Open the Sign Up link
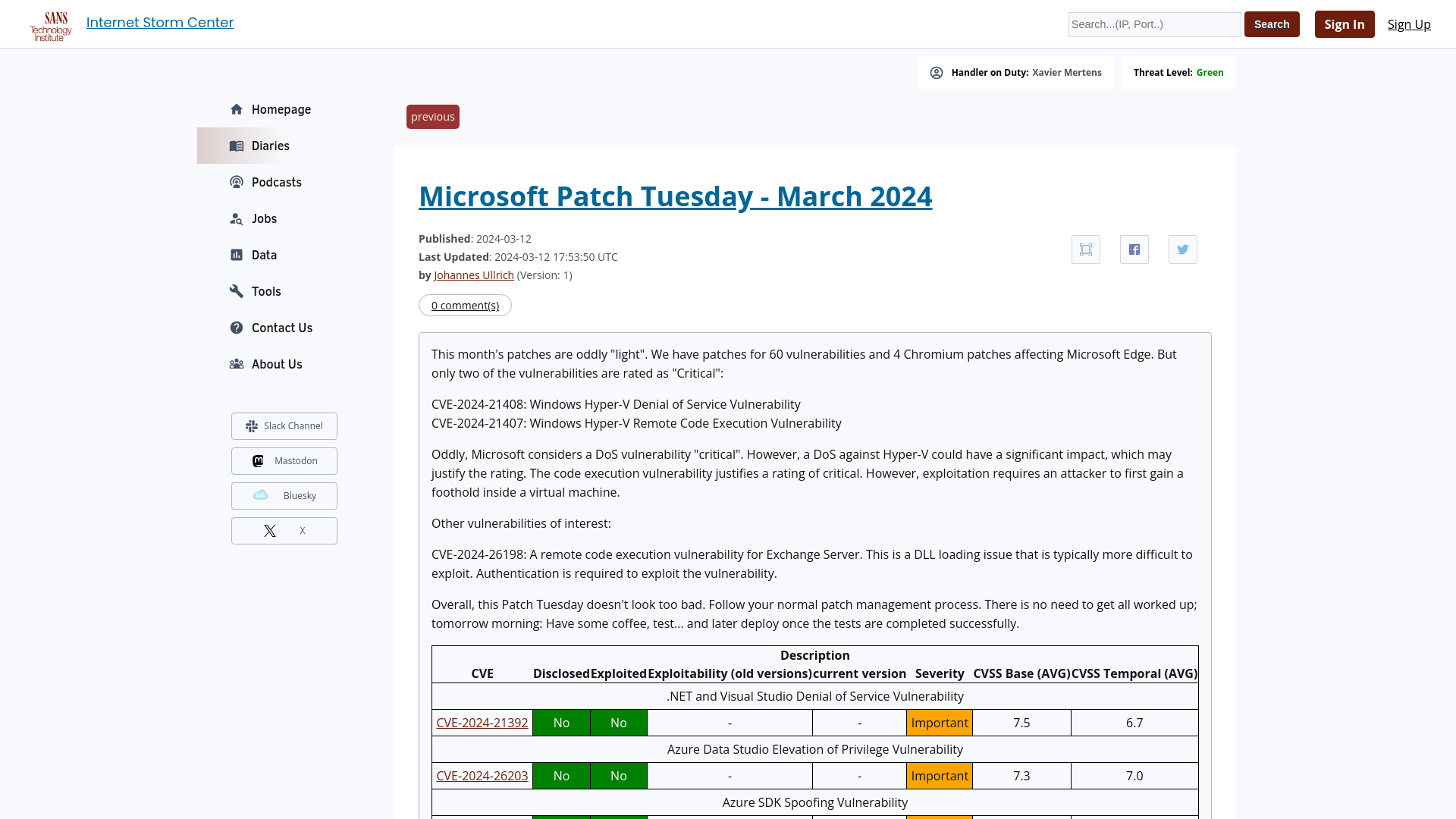Viewport: 1456px width, 819px height. (1409, 24)
